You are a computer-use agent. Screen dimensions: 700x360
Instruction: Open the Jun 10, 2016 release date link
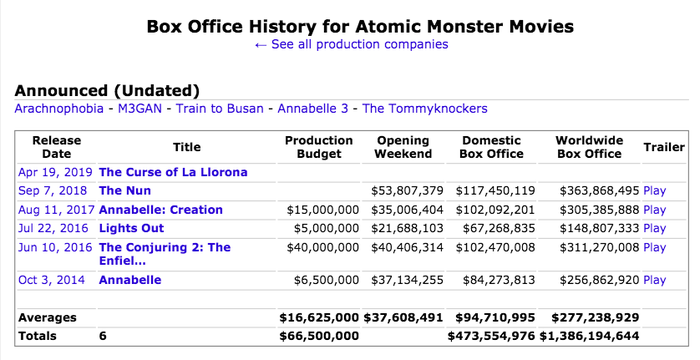(55, 247)
